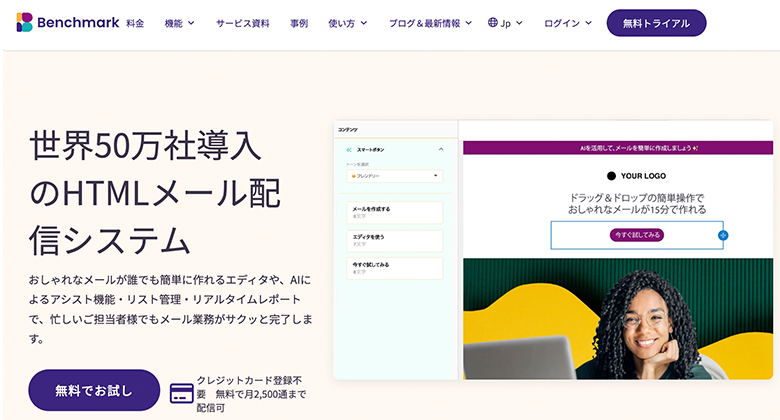Click the smart button sparkle icon
Image resolution: width=780 pixels, height=420 pixels.
(x=349, y=149)
